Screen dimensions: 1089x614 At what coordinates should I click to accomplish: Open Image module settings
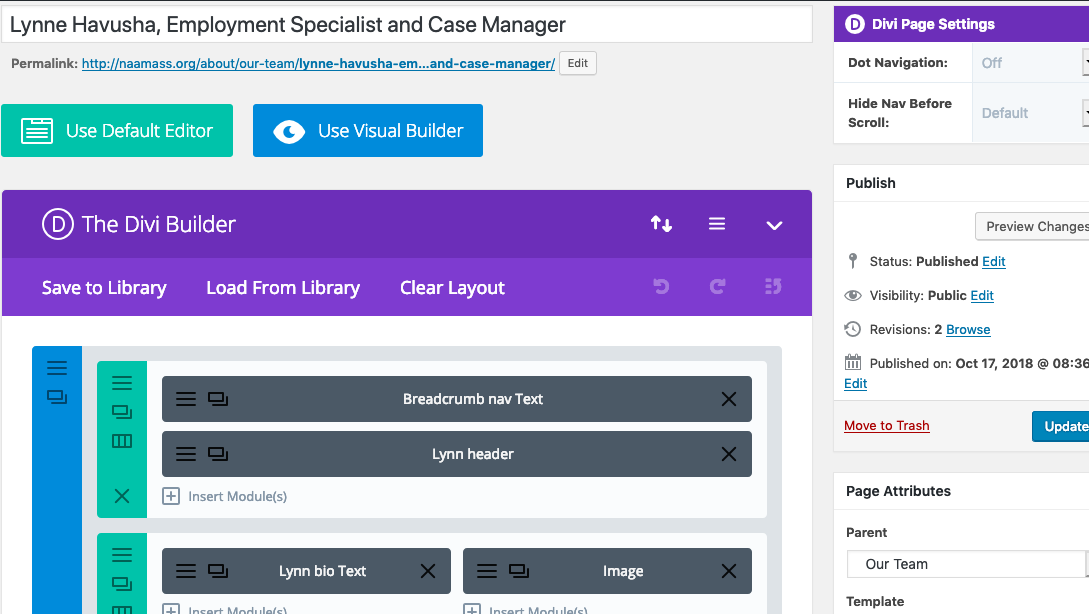point(487,571)
